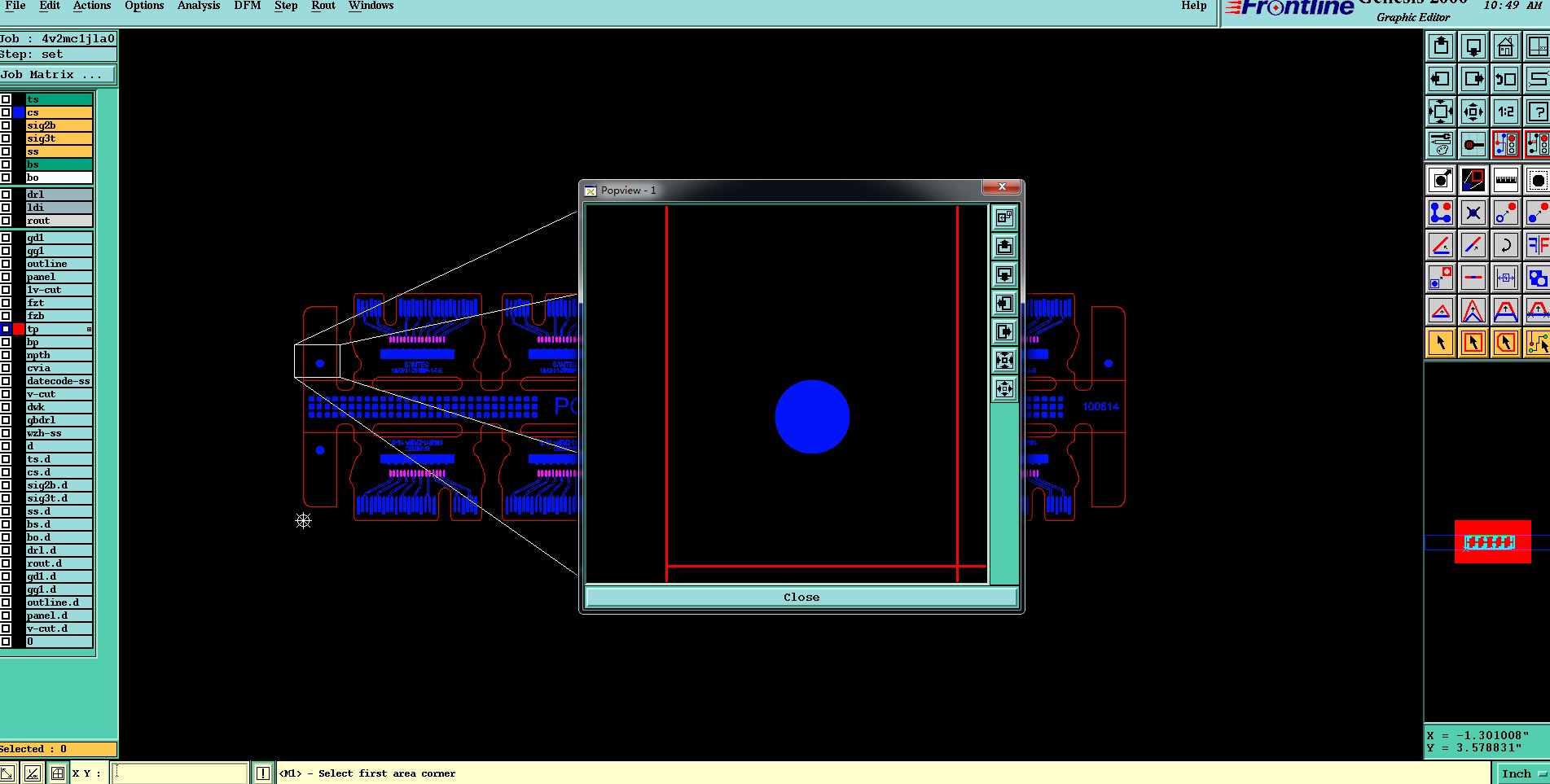Select the layer named gbdrl
The width and height of the screenshot is (1550, 784).
59,420
